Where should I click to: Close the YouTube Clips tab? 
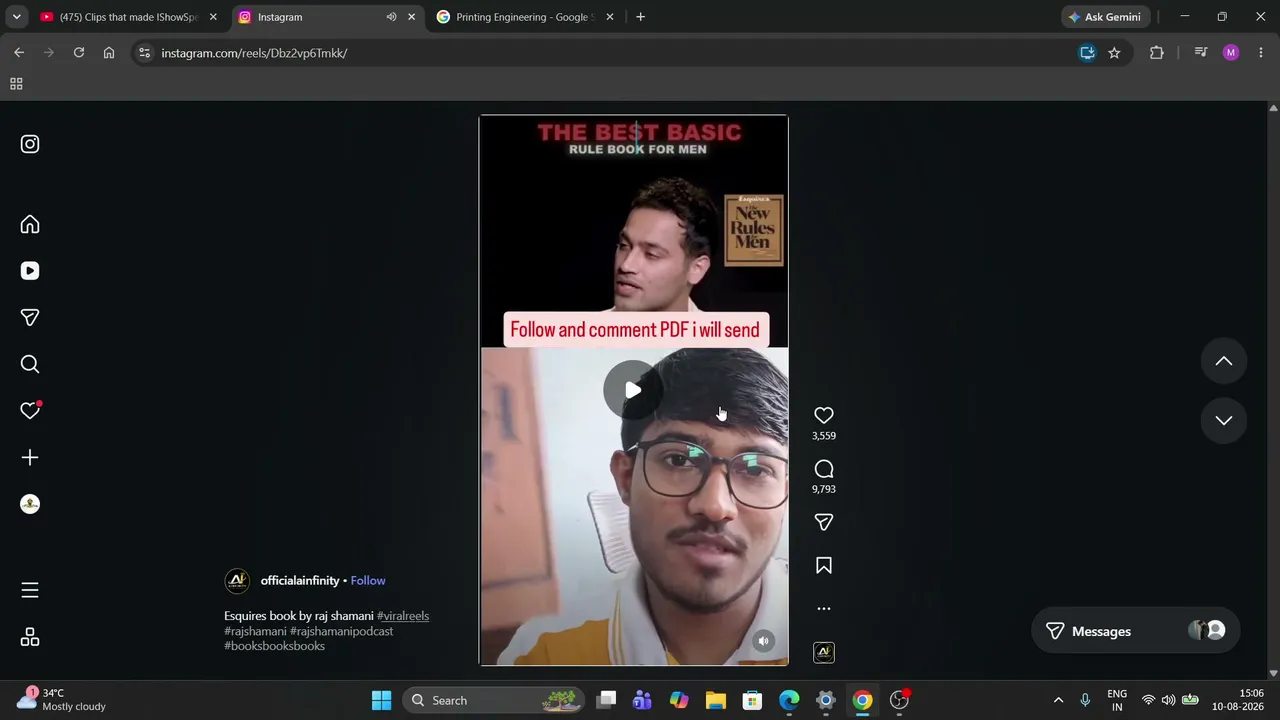213,17
